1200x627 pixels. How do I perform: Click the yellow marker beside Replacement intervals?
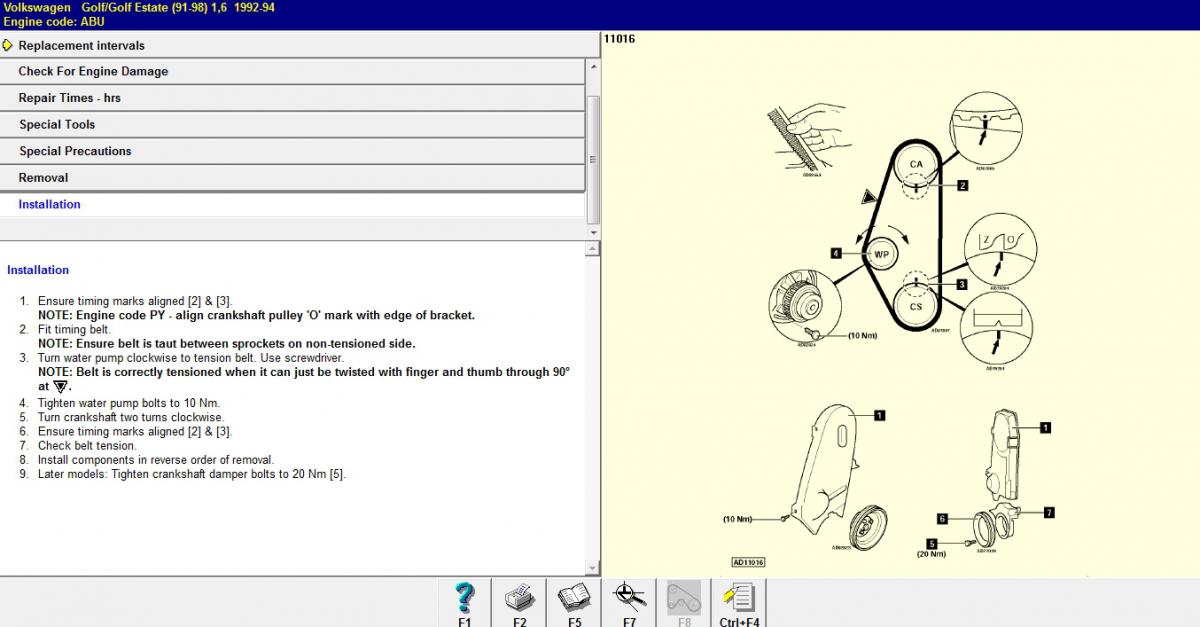(x=8, y=45)
